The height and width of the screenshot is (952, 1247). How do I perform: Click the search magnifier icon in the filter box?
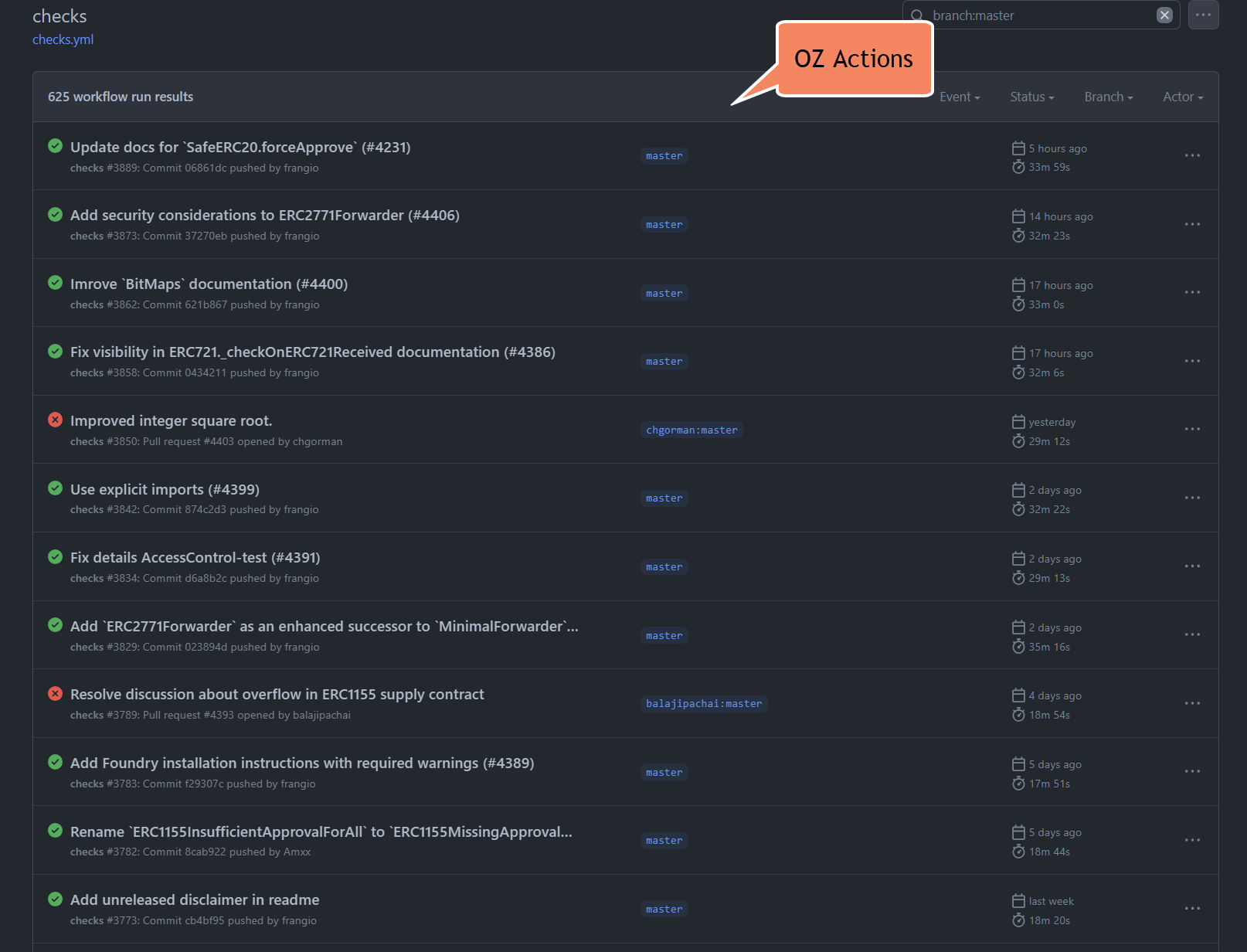coord(916,15)
